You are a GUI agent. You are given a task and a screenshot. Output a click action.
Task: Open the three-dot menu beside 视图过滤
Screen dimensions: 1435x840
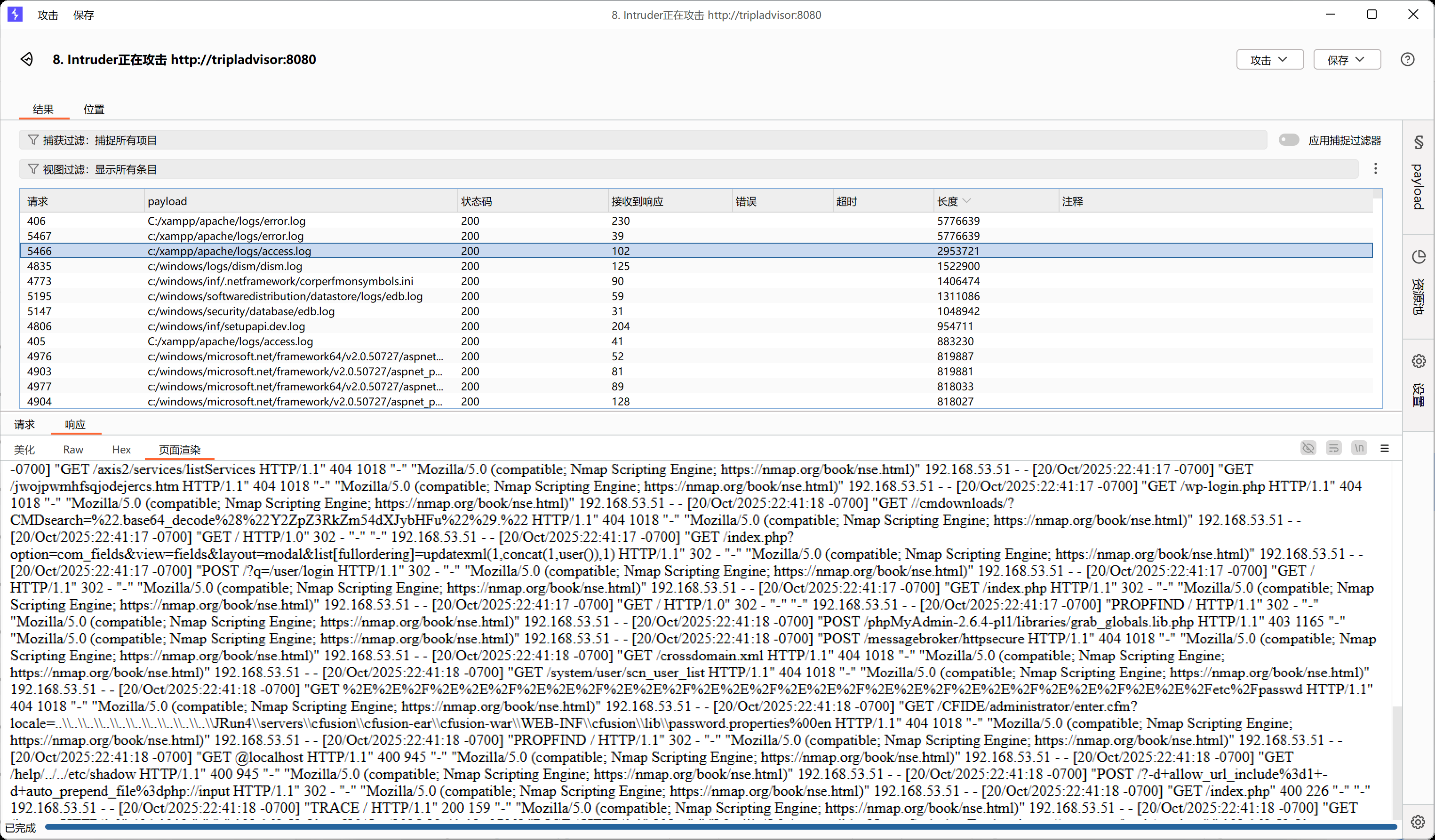pos(1375,168)
